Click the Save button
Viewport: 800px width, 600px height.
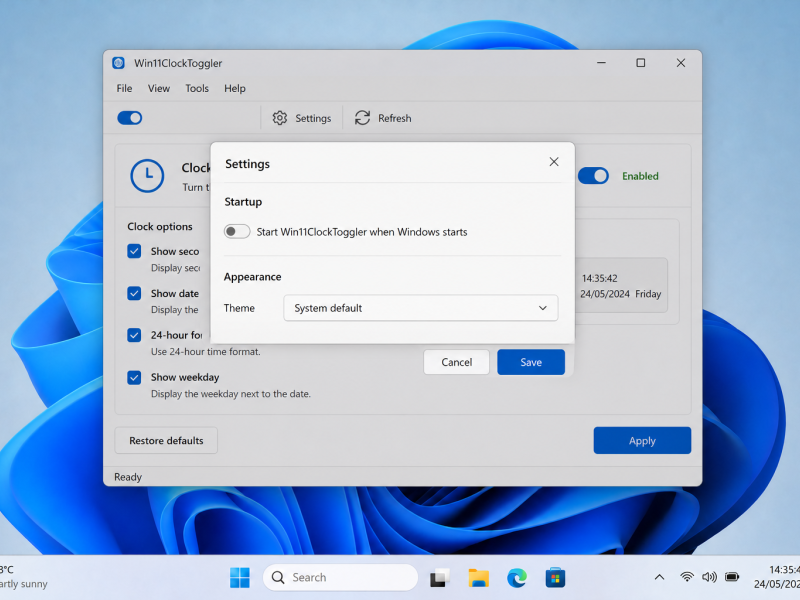coord(531,362)
